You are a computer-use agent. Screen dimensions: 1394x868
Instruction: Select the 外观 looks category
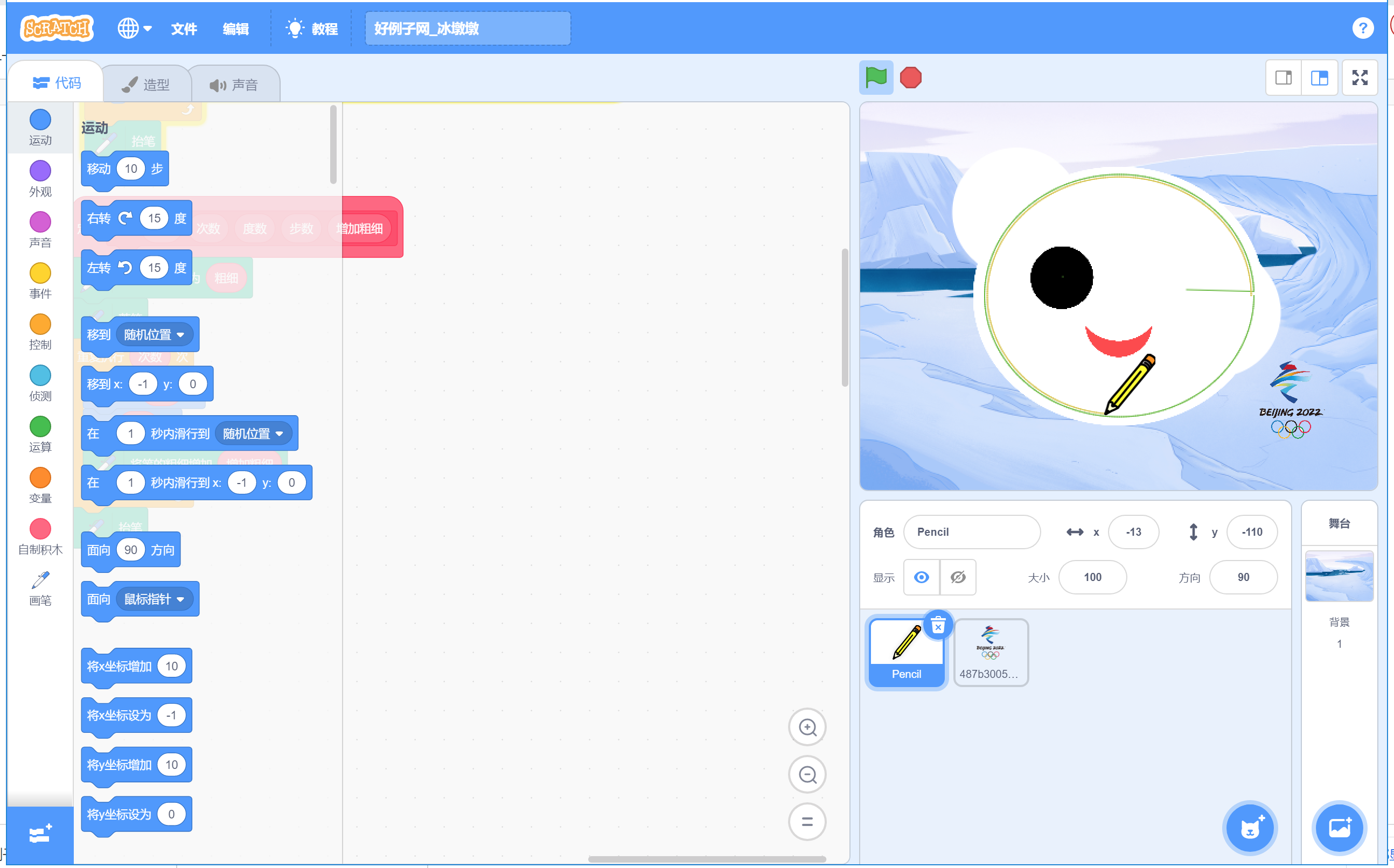click(40, 179)
